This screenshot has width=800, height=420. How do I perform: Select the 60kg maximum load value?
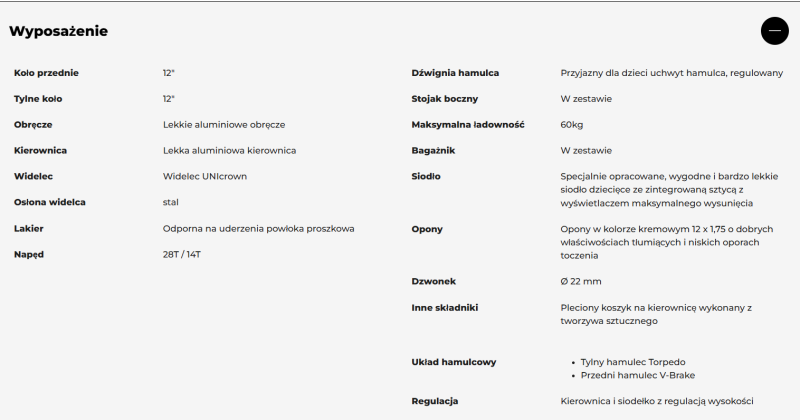point(571,125)
